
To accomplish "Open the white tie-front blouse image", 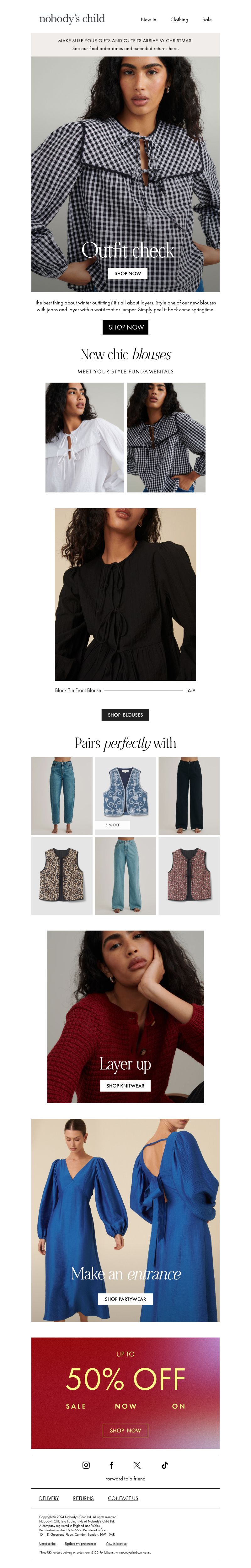I will [x=85, y=437].
